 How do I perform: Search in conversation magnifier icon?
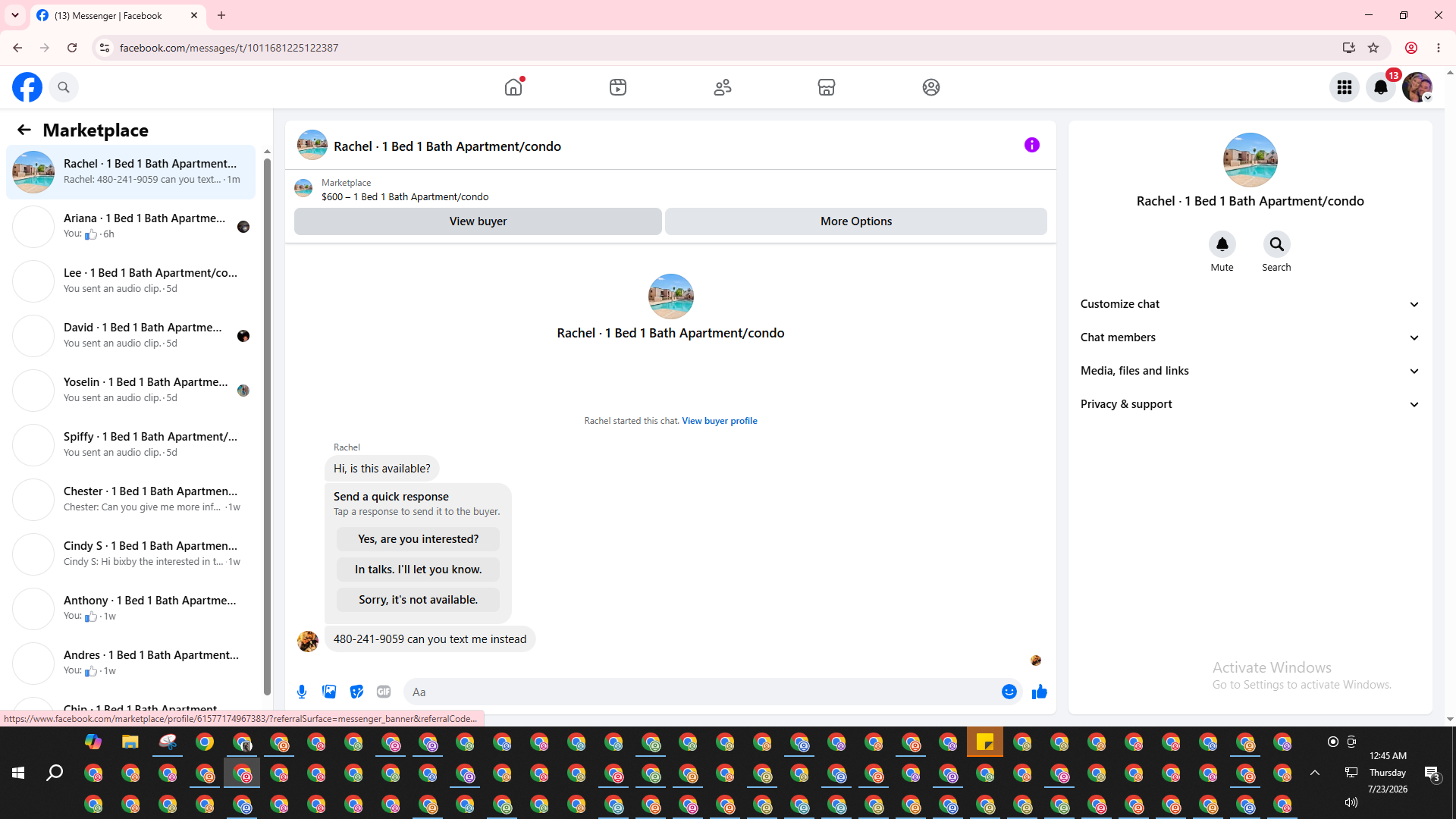(1277, 244)
